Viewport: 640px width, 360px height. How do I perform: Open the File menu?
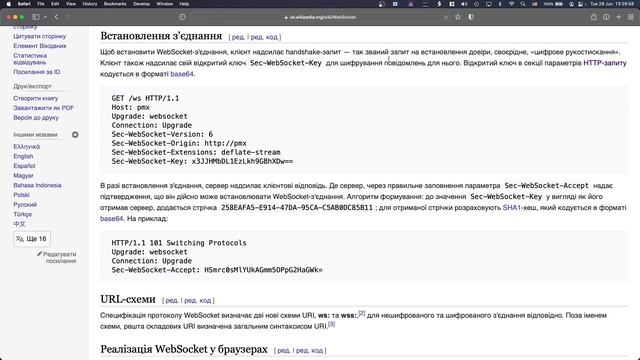point(41,4)
